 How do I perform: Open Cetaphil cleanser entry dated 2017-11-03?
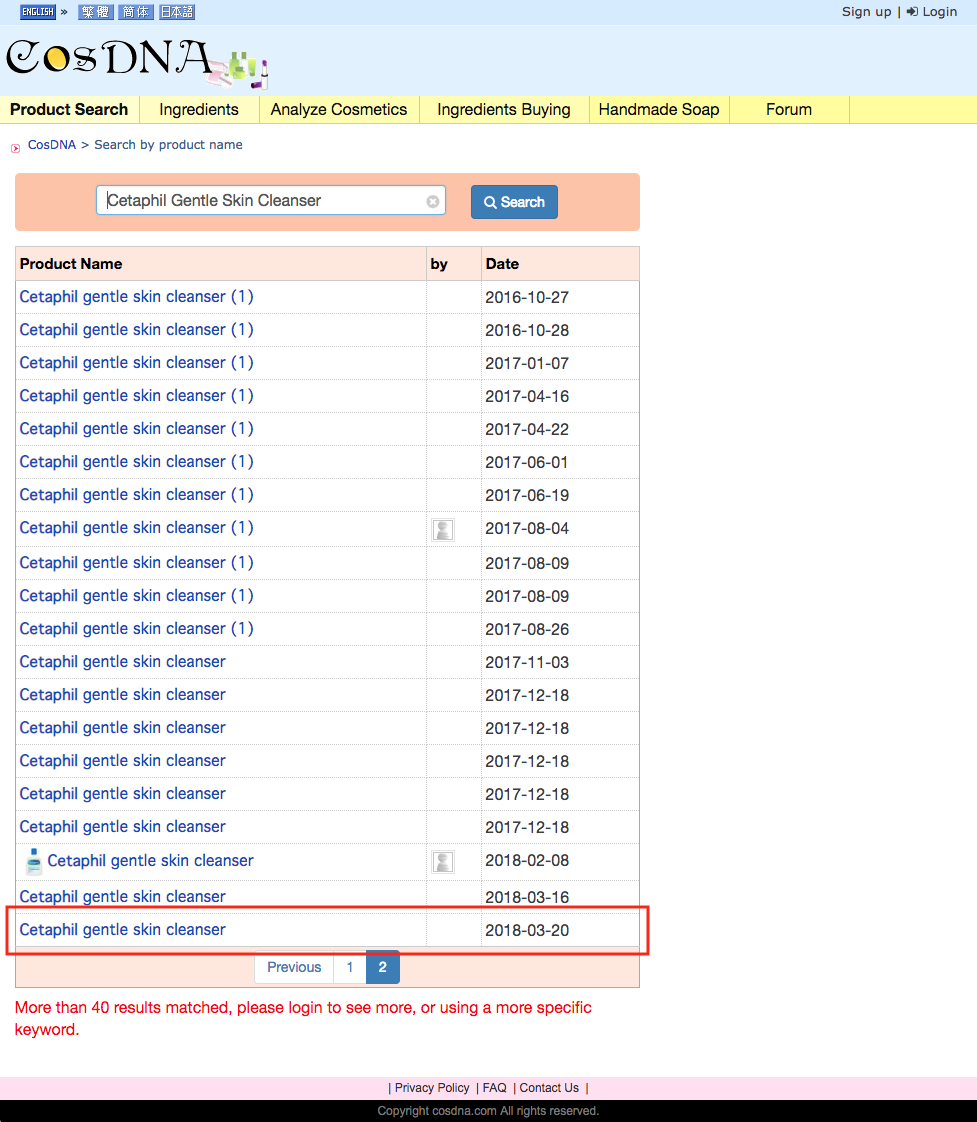point(122,661)
